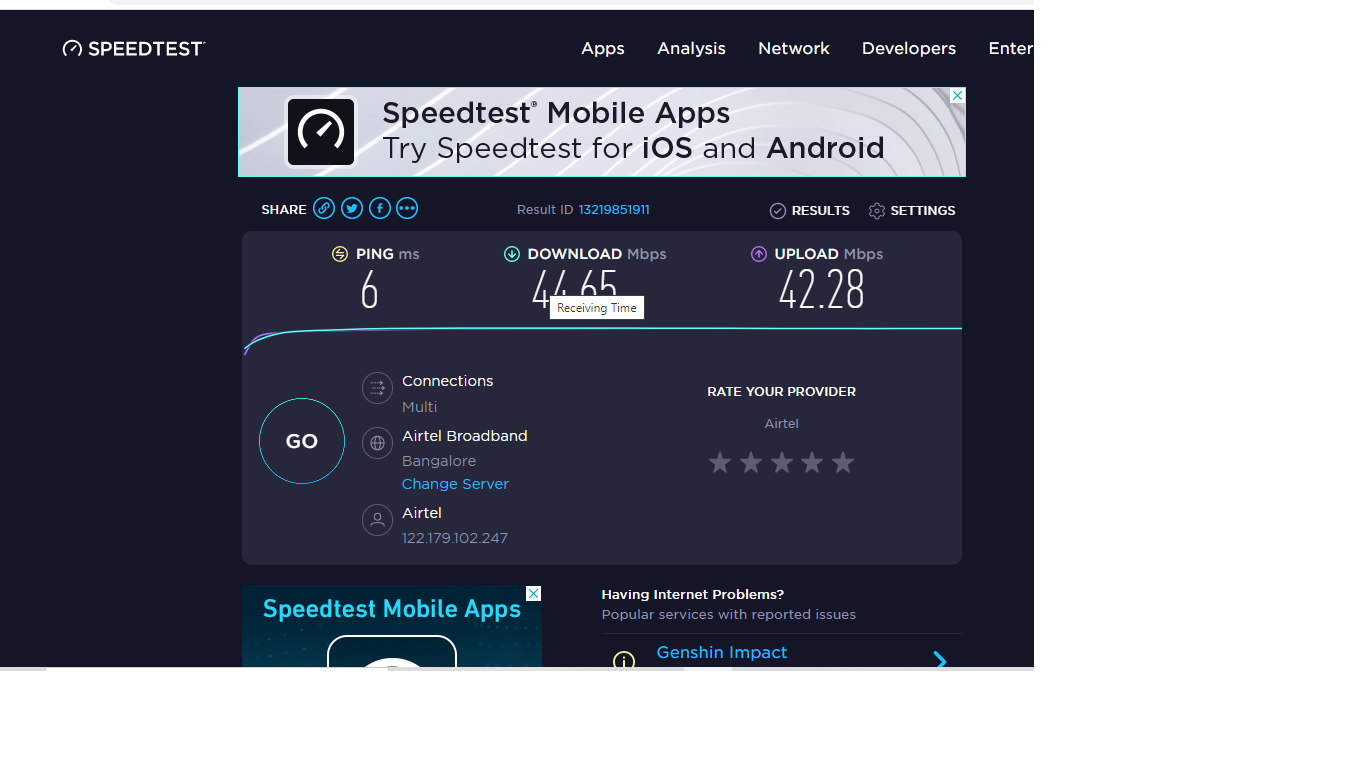Screen dimensions: 1366x768
Task: Click the Download arrow icon
Action: pyautogui.click(x=512, y=254)
